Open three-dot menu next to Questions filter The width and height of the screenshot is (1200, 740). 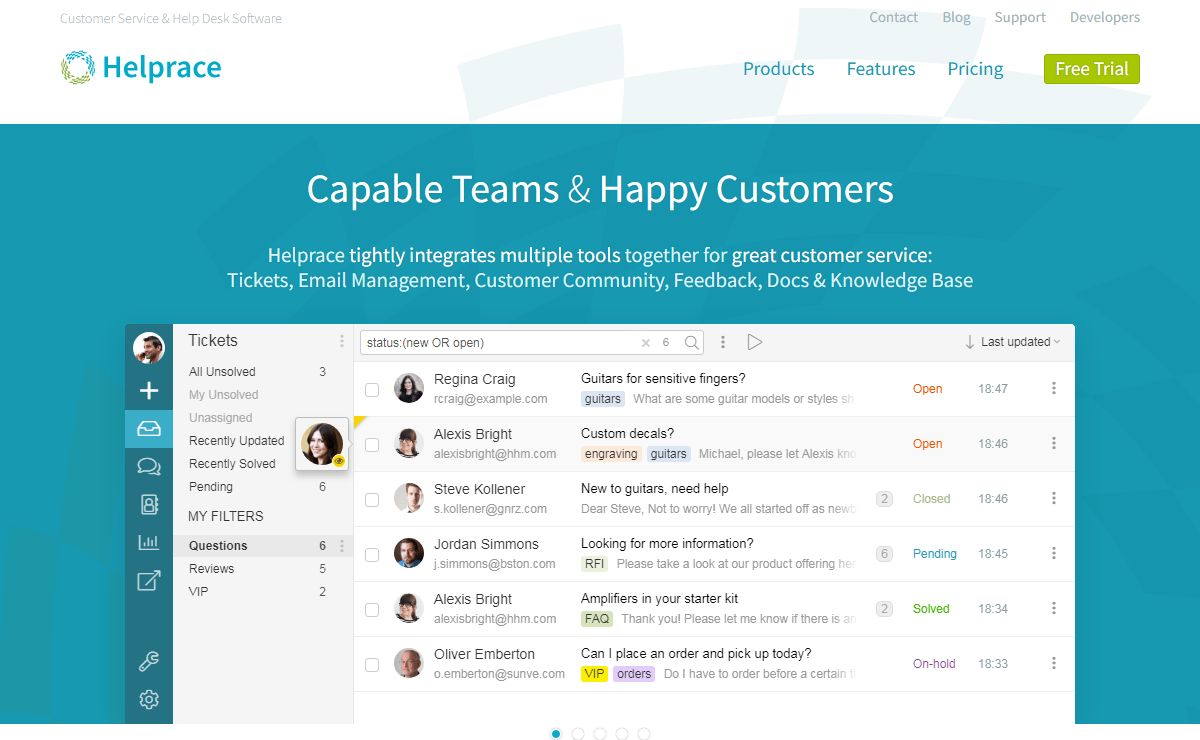pyautogui.click(x=342, y=546)
